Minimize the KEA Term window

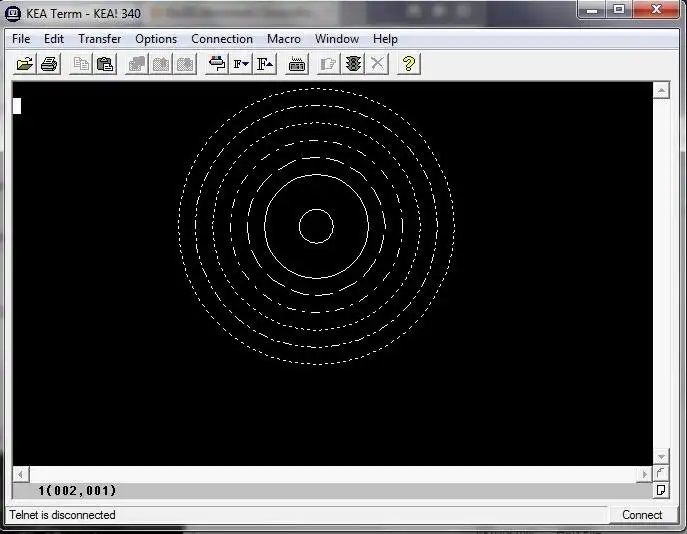[592, 10]
